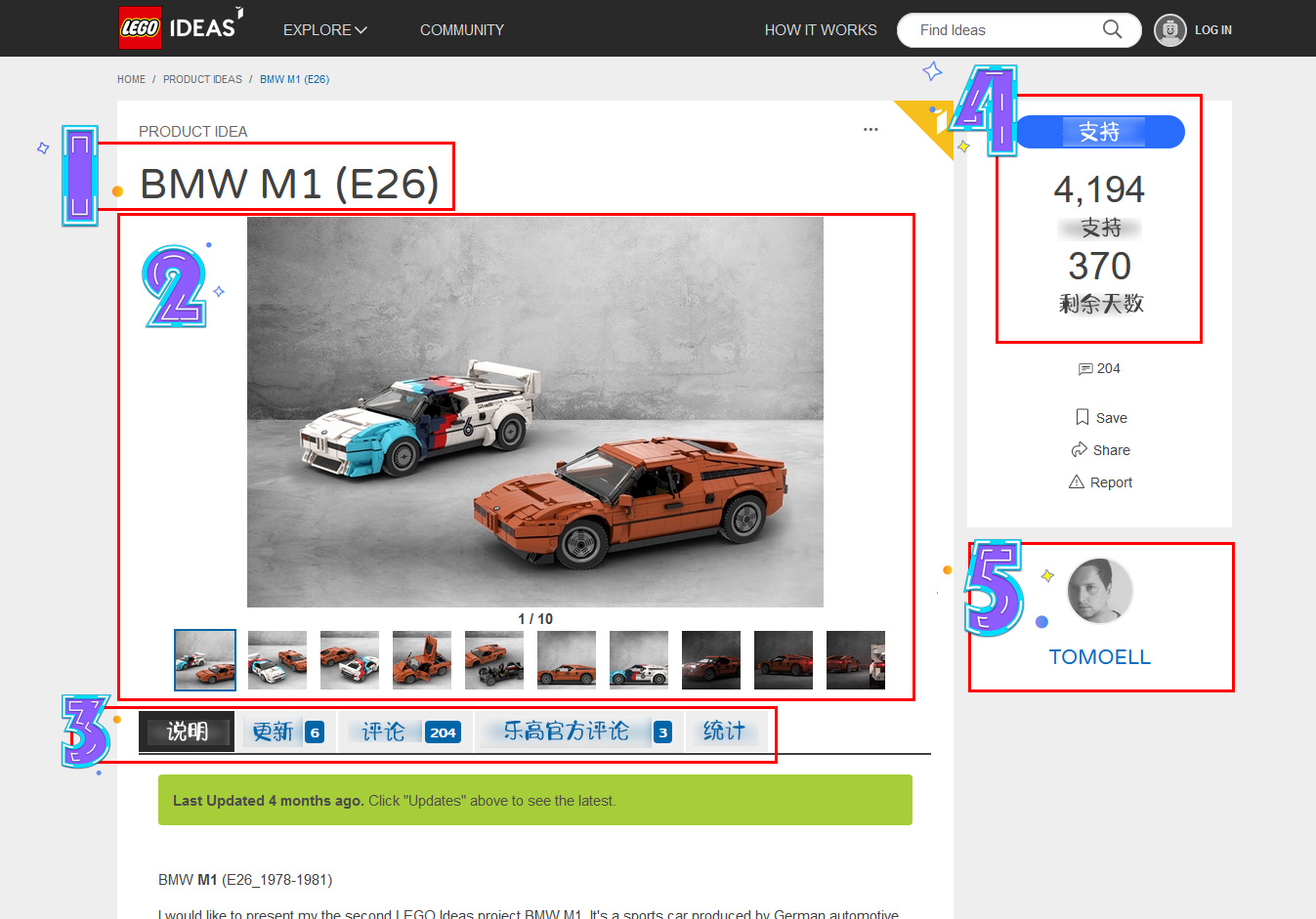Click the TOMOELL author name link

click(x=1099, y=657)
